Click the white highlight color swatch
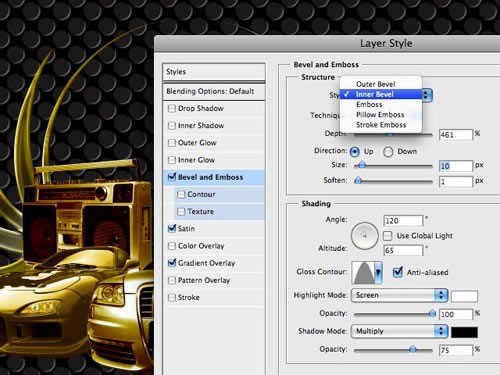Screen dimensions: 500x375 [464, 296]
